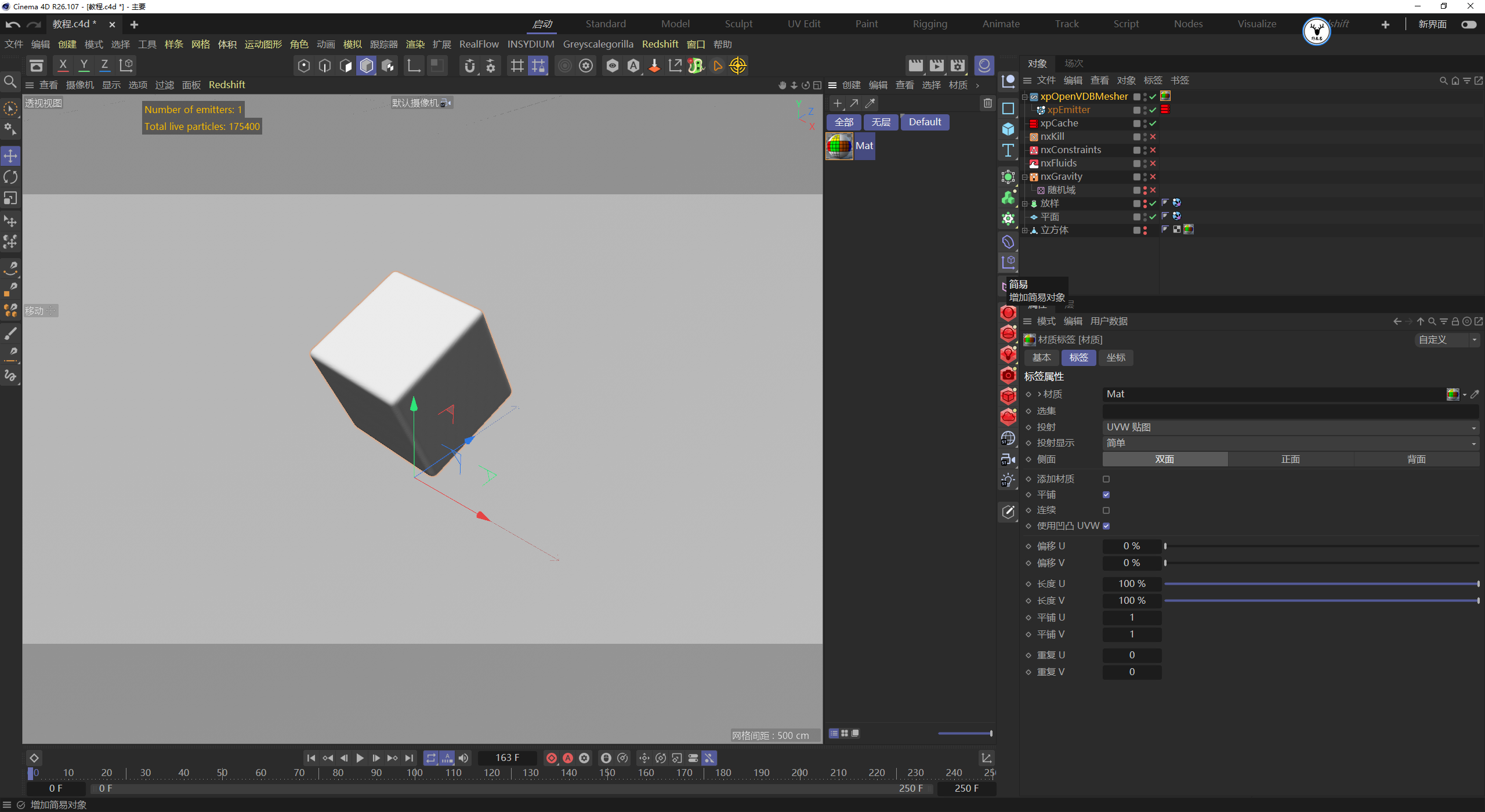Expand the 立方体 object tree node
This screenshot has width=1485, height=812.
(x=1025, y=230)
